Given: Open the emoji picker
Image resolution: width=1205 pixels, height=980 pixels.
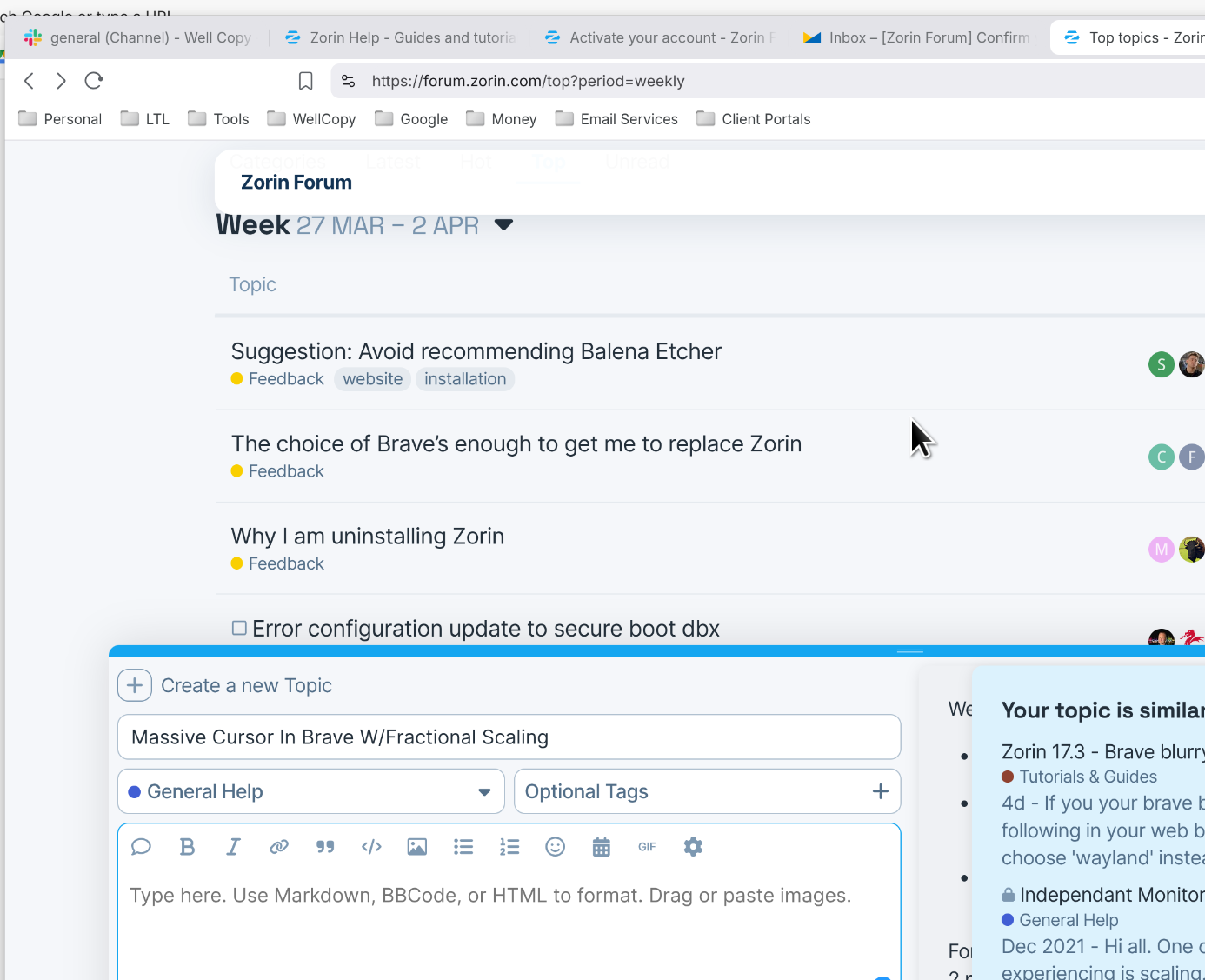Looking at the screenshot, I should pyautogui.click(x=556, y=847).
